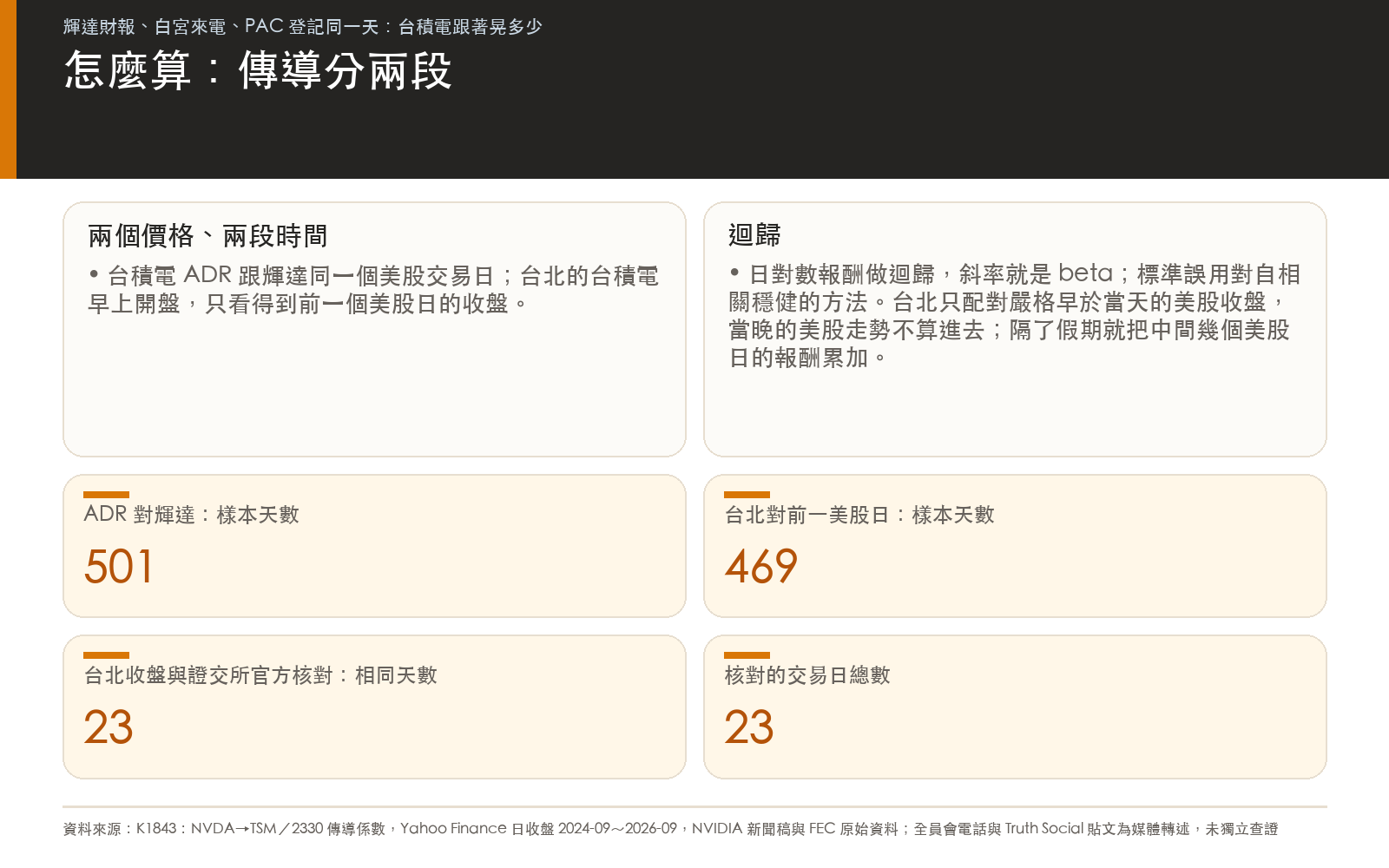
Task: Click the label 核對的交易日總數
Action: (x=807, y=675)
